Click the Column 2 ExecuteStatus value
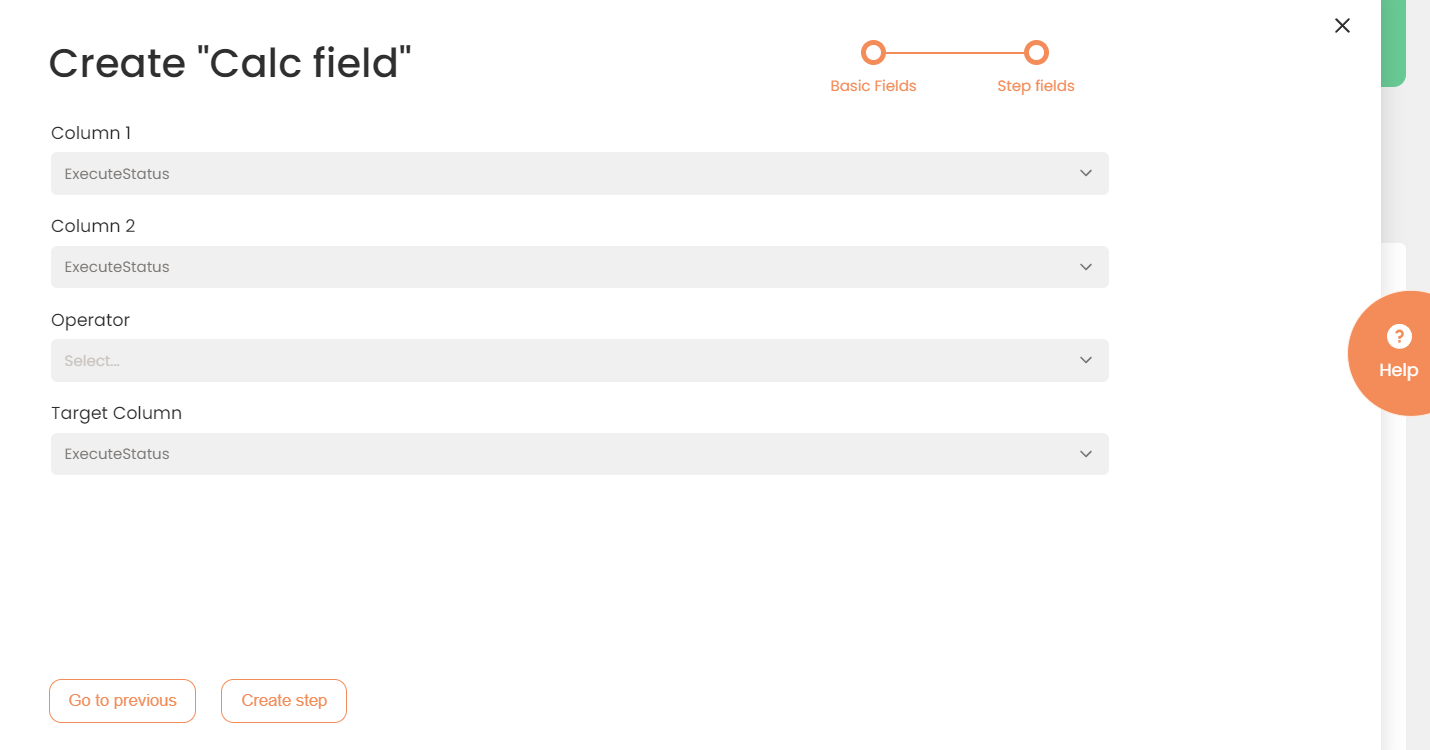 click(x=117, y=267)
